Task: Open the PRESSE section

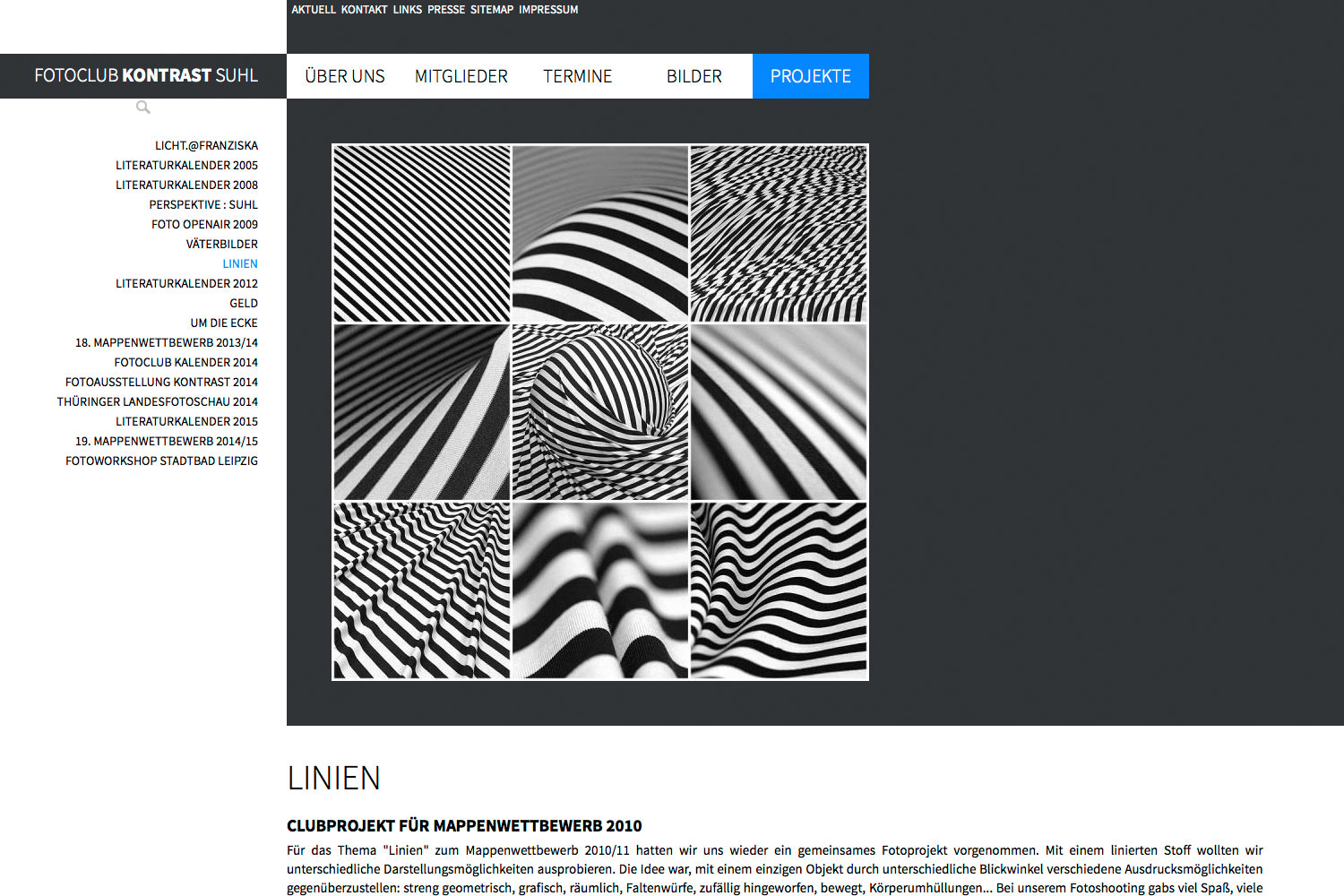Action: (445, 10)
